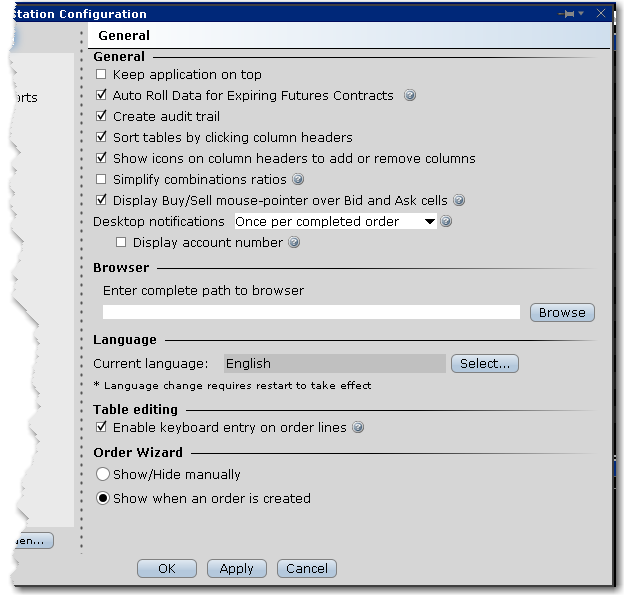This screenshot has width=624, height=595.
Task: Open the Desktop notifications dropdown
Action: pos(335,222)
